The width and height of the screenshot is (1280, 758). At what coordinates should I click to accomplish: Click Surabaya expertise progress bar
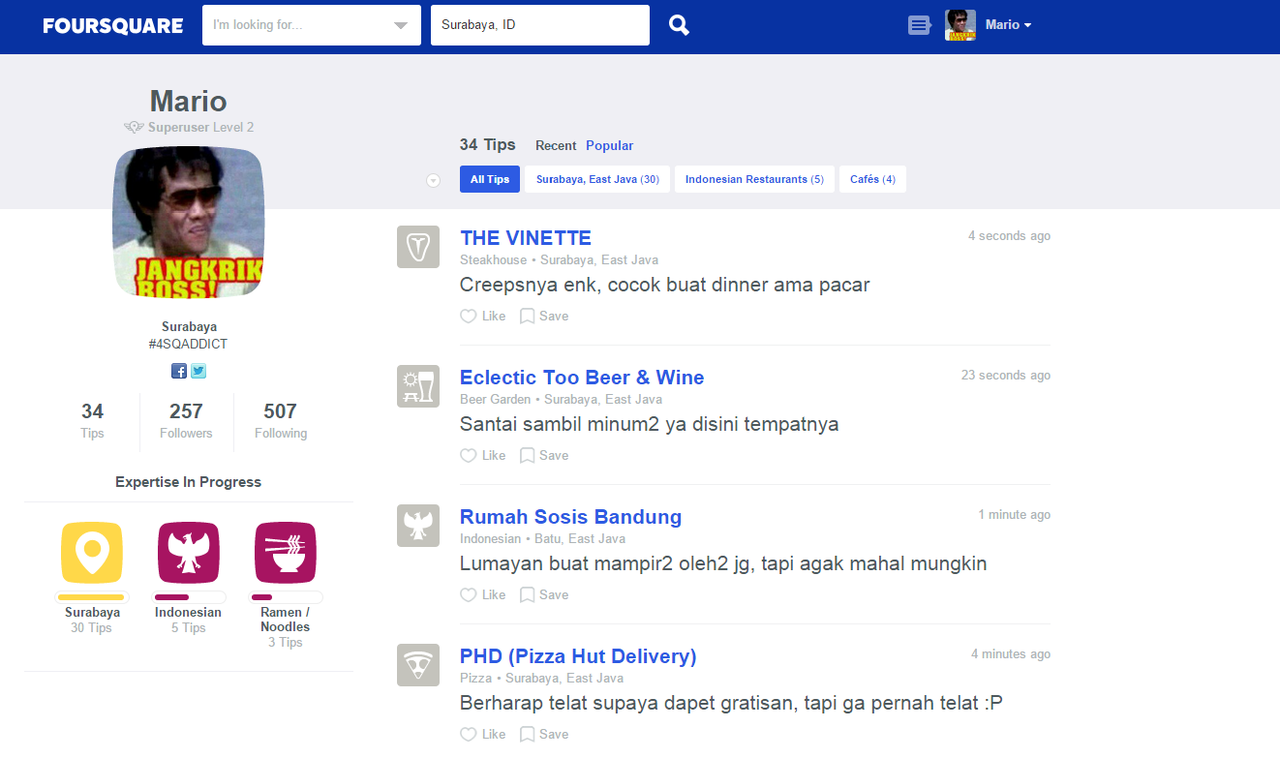point(92,597)
